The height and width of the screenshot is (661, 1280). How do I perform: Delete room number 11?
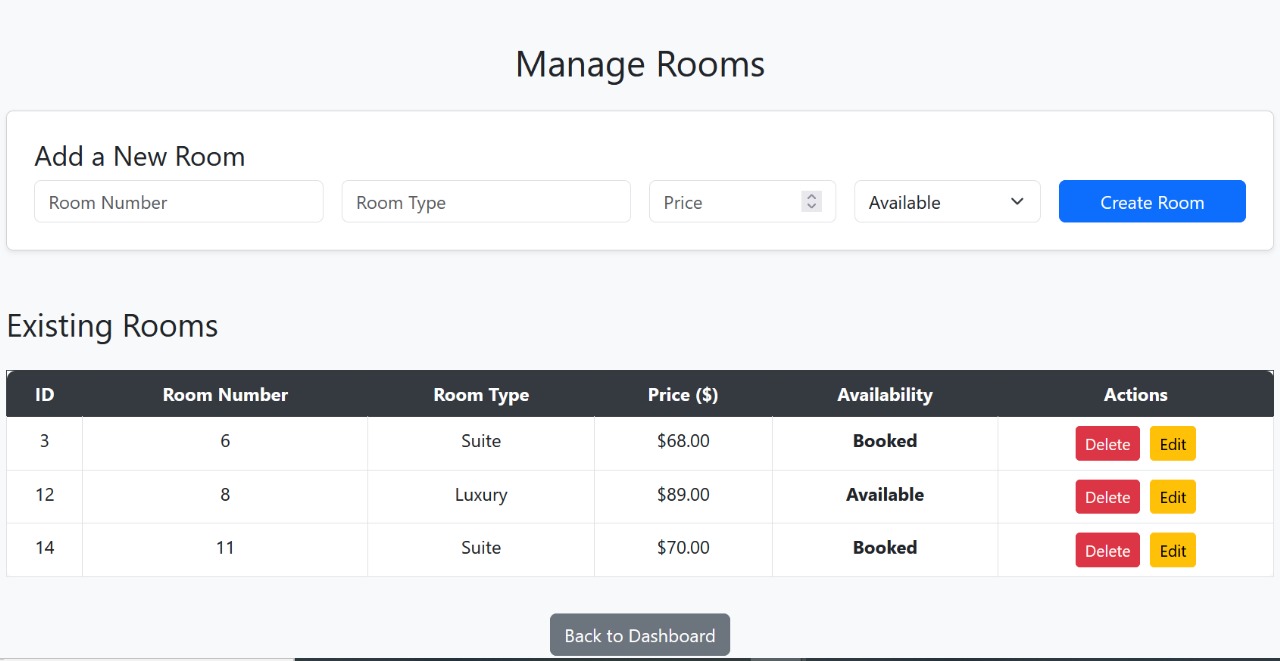[1107, 550]
